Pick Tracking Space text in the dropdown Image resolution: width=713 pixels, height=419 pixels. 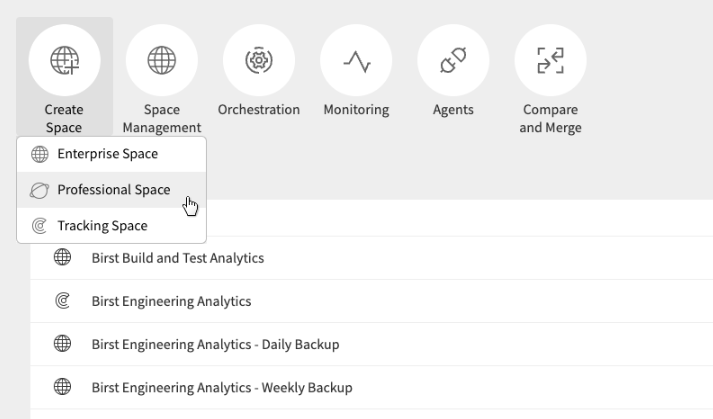(x=102, y=226)
